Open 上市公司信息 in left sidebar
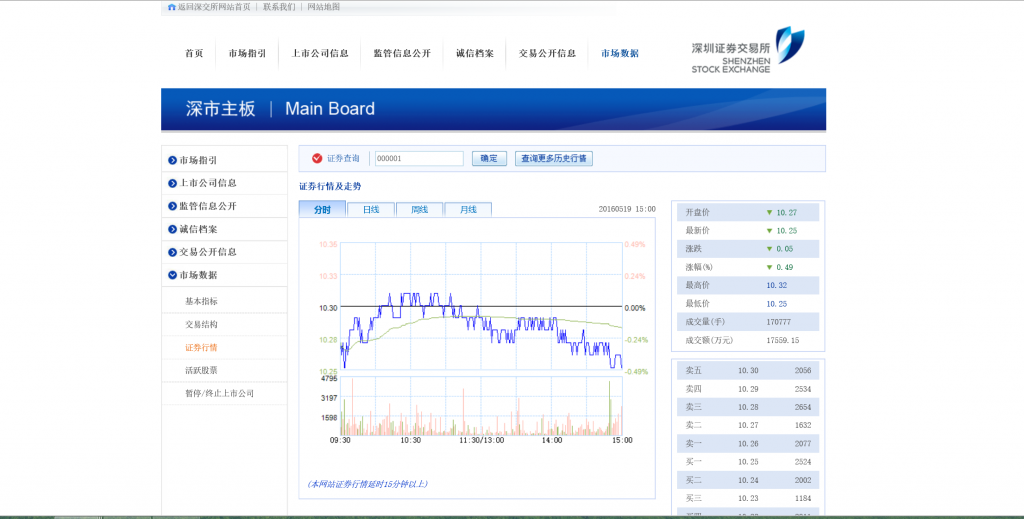The image size is (1024, 519). tap(208, 183)
